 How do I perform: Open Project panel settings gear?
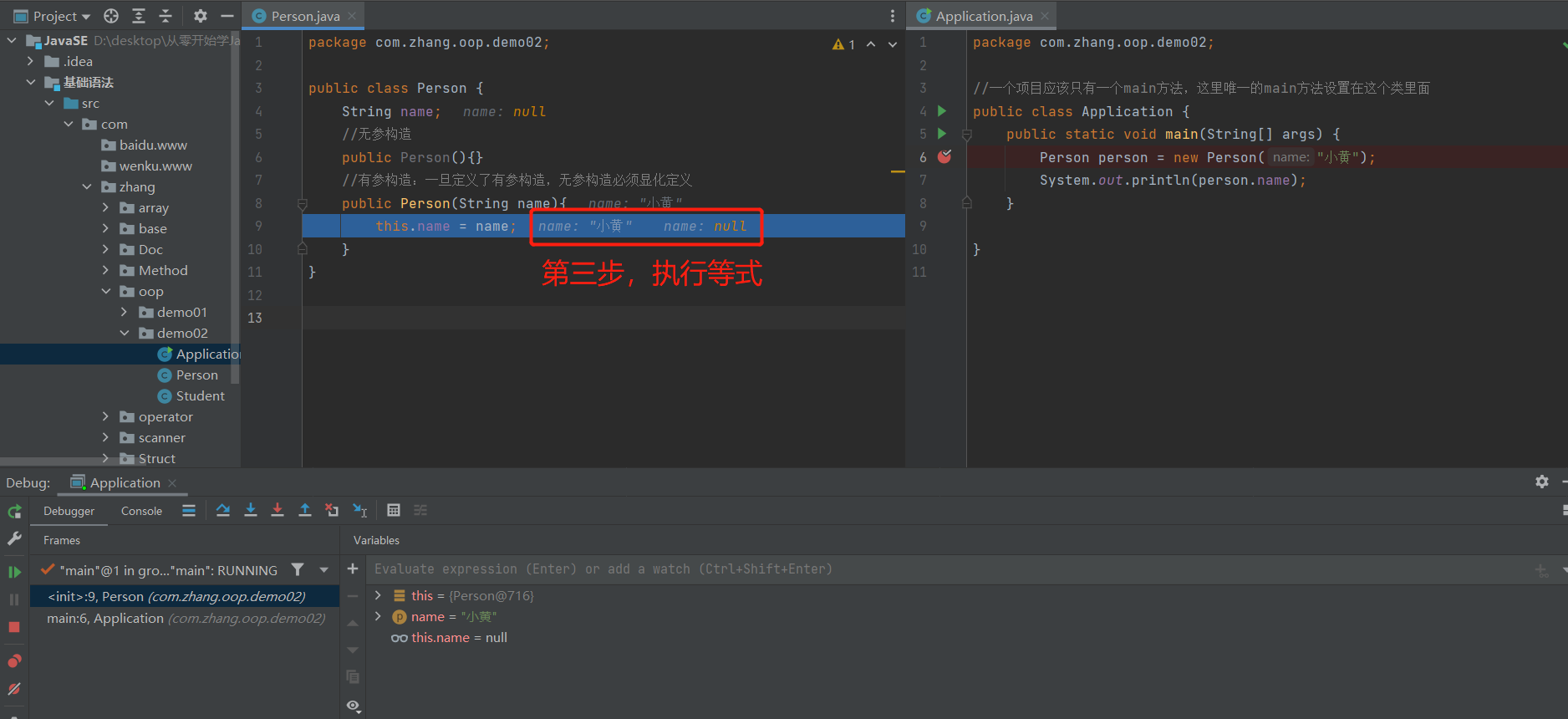point(200,16)
